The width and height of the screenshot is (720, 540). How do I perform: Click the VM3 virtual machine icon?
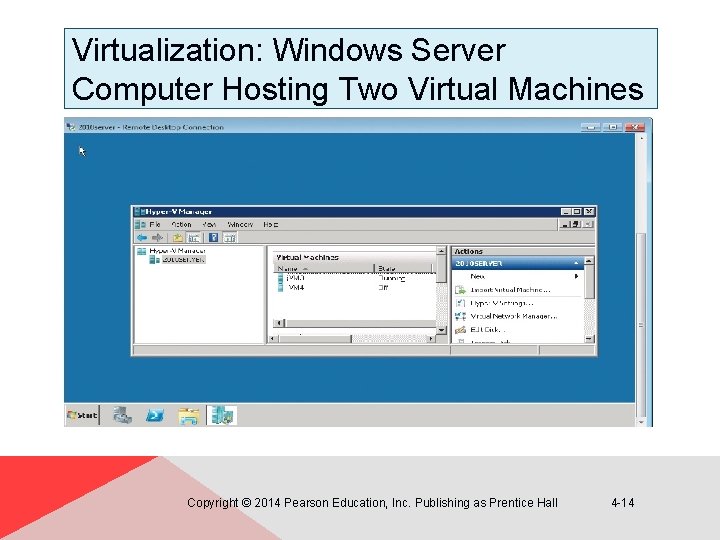coord(281,278)
